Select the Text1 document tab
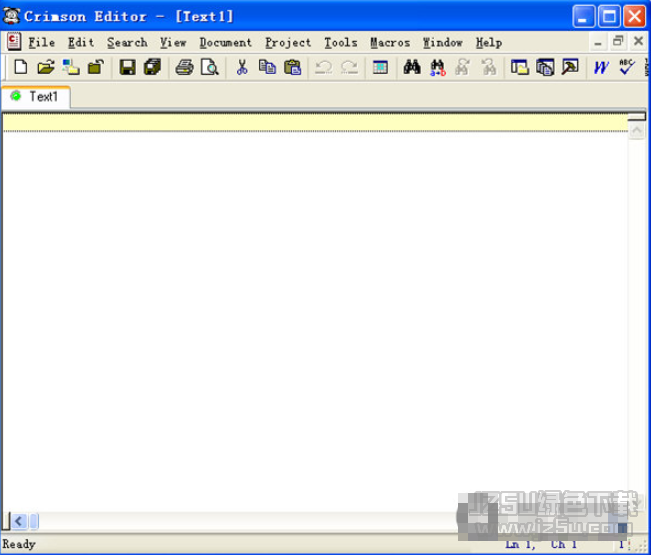 coord(36,97)
